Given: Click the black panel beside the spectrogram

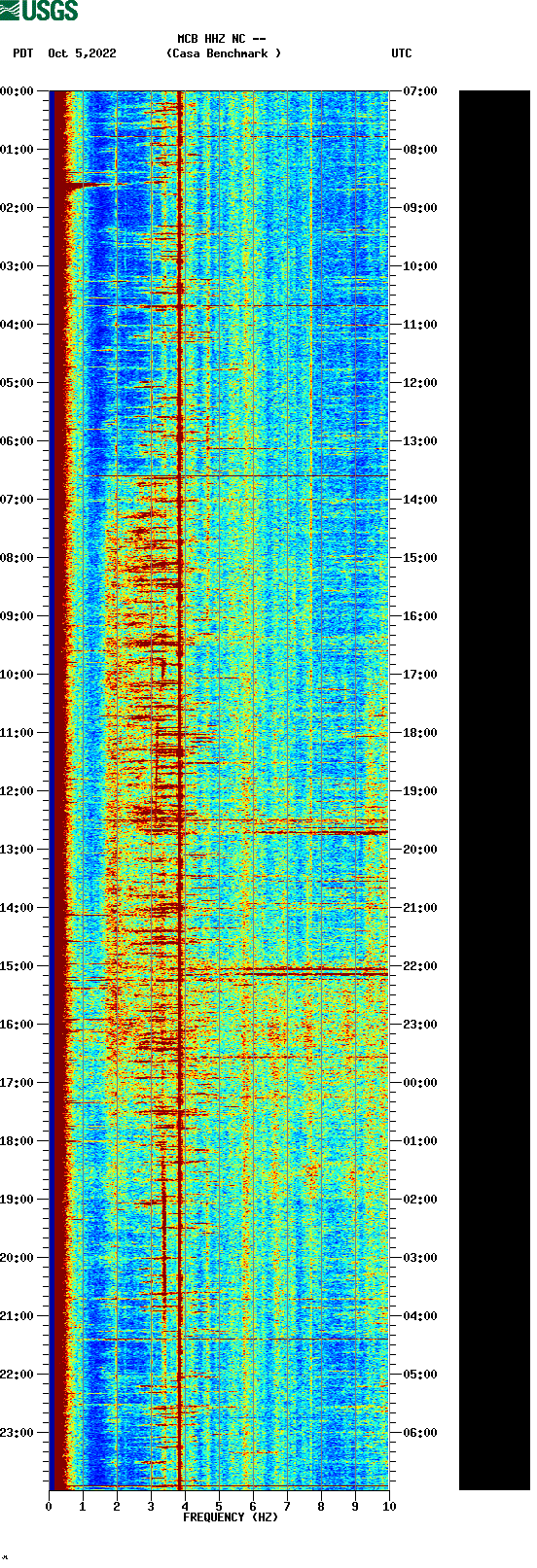Looking at the screenshot, I should point(494,790).
